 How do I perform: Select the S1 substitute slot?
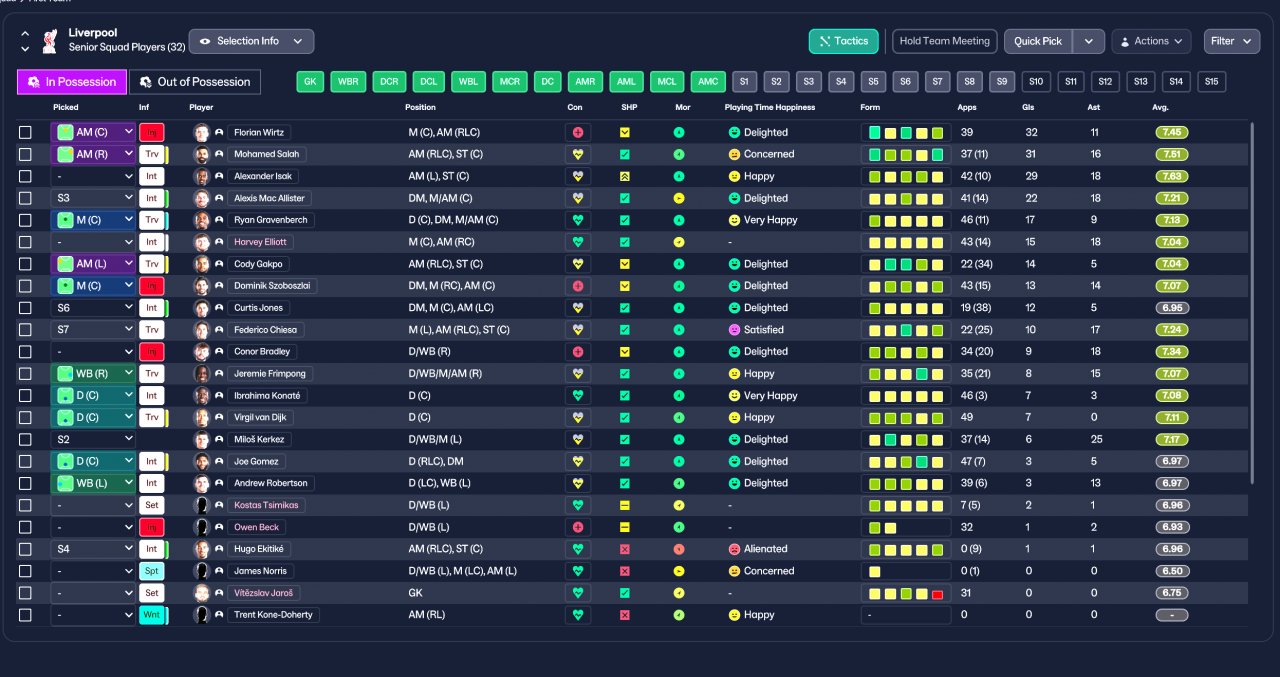tap(744, 82)
